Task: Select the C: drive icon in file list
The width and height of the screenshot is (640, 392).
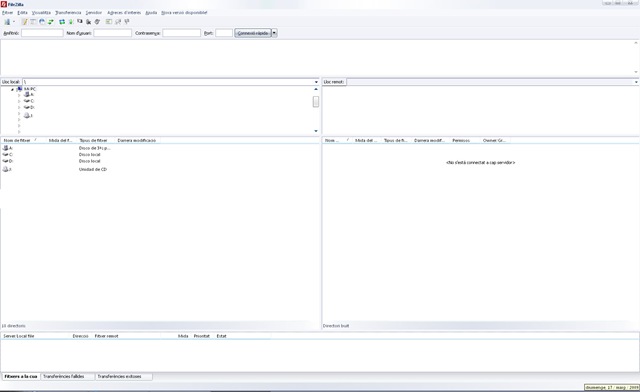Action: point(5,155)
